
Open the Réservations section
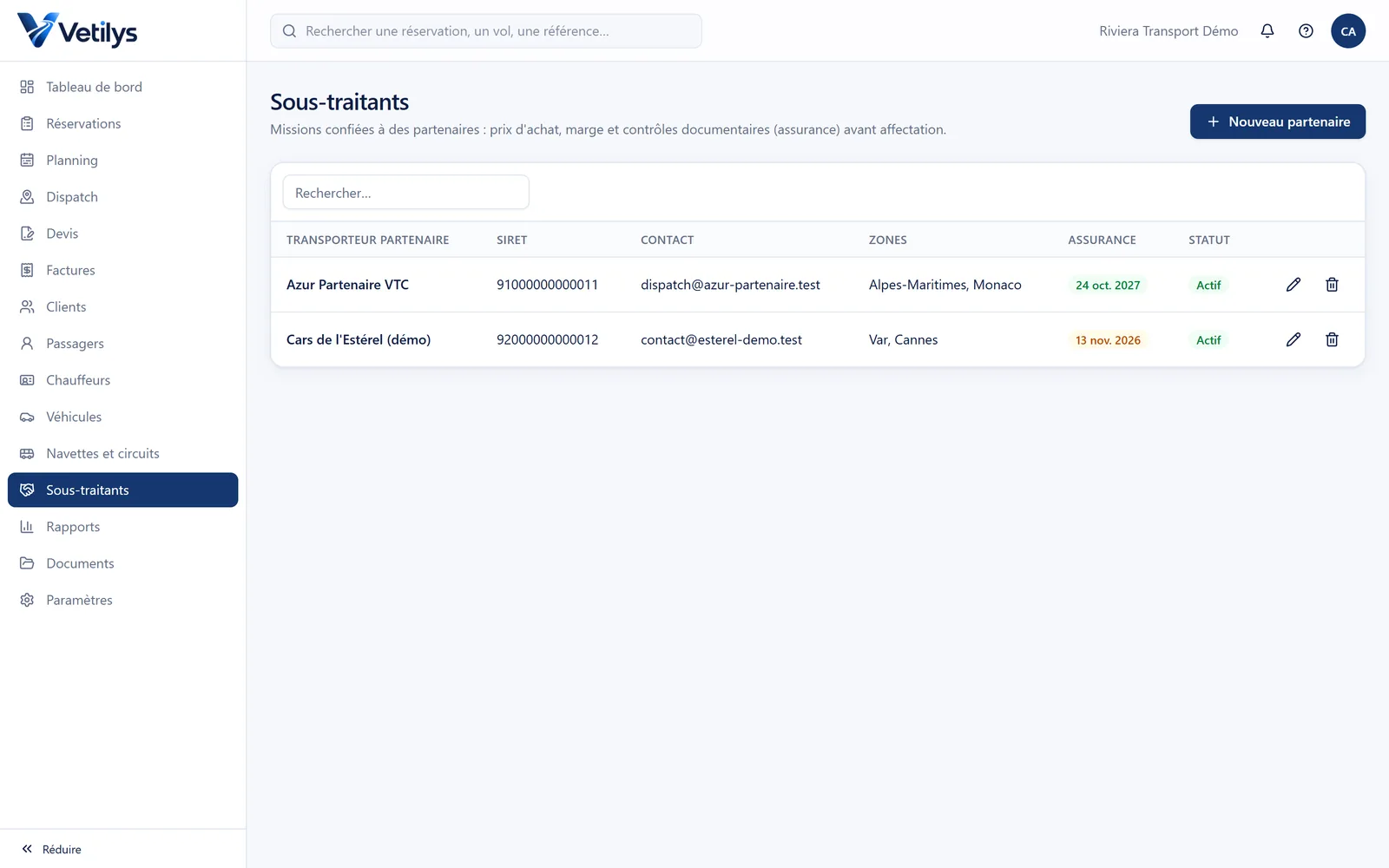[x=122, y=123]
